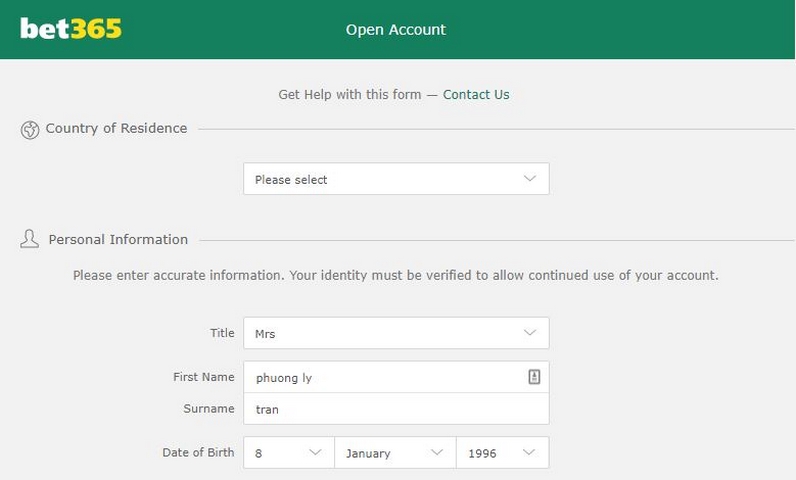
Task: Open the birth year dropdown showing 1996
Action: 502,452
